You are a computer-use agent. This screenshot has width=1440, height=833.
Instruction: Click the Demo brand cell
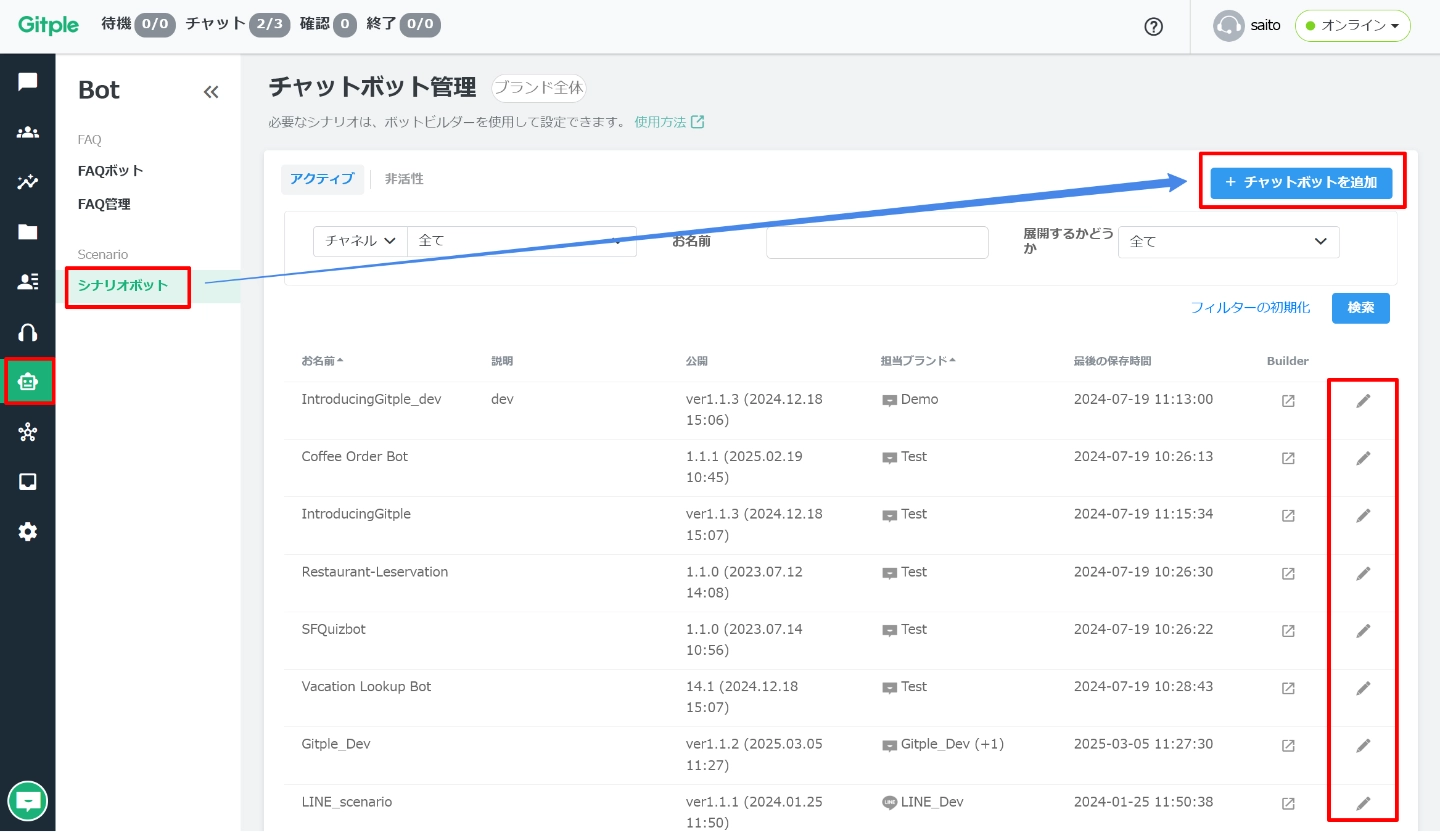click(x=910, y=400)
